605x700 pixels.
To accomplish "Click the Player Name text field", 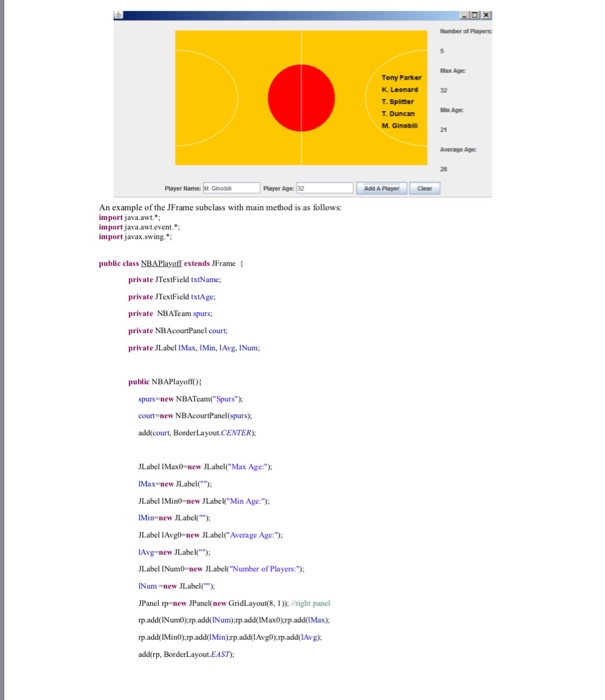I will [x=231, y=188].
